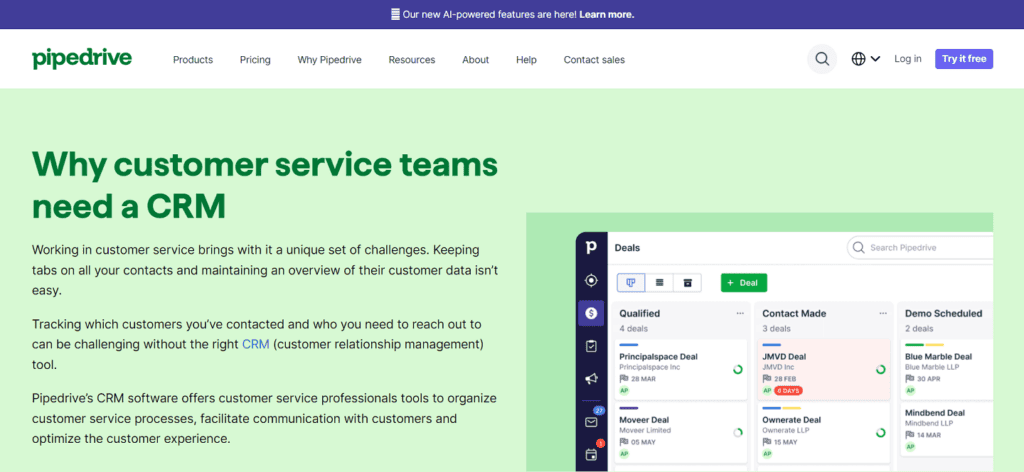Screen dimensions: 1024x472
Task: Click the flag icon on Moveer Deal
Action: (x=624, y=441)
